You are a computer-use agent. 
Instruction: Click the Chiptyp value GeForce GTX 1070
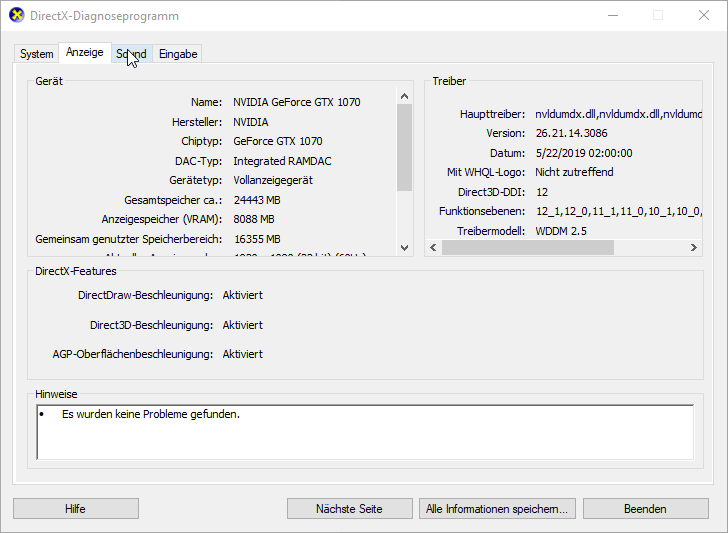[278, 141]
